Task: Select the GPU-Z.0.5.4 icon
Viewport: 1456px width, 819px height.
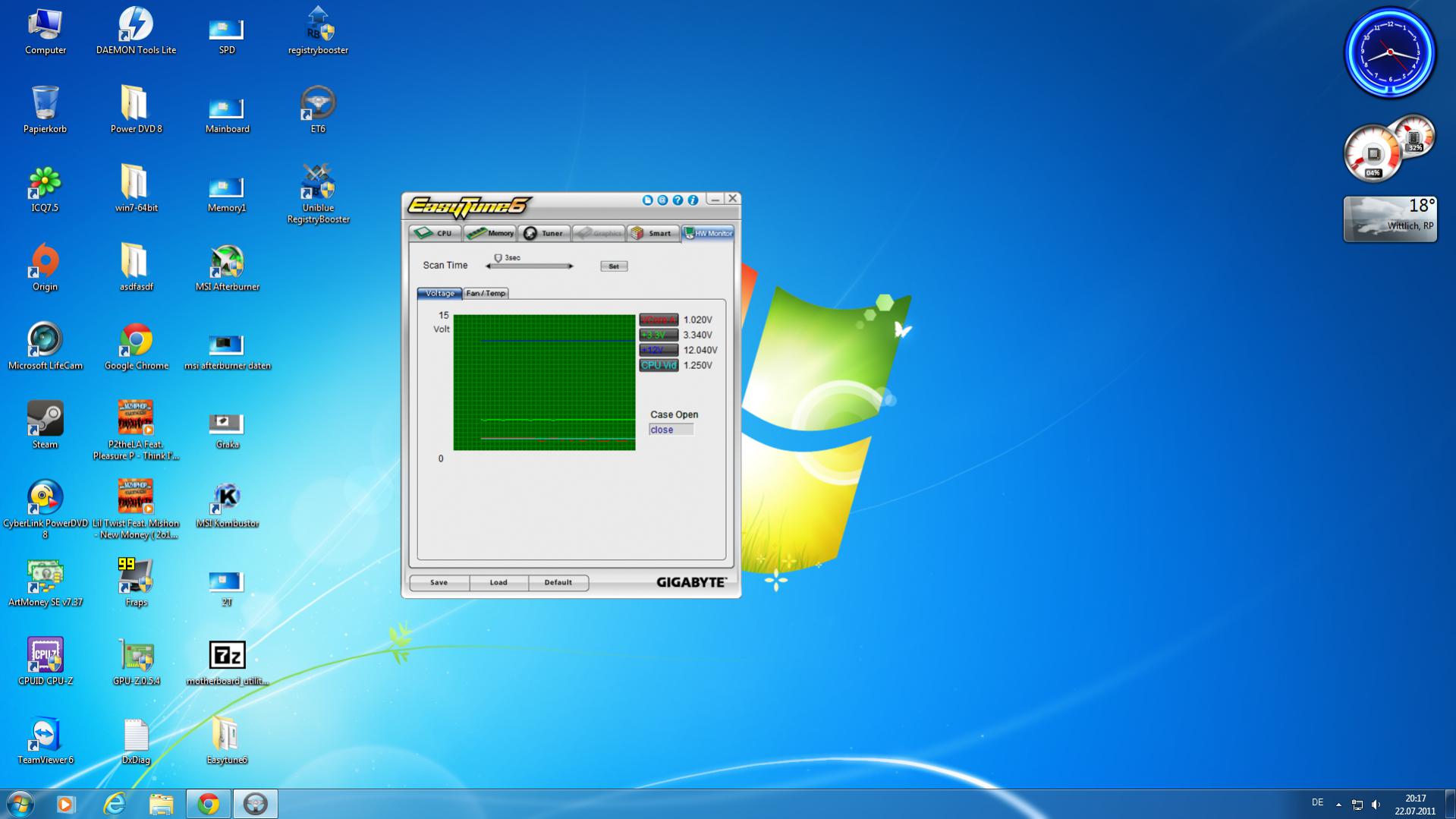Action: pos(137,663)
